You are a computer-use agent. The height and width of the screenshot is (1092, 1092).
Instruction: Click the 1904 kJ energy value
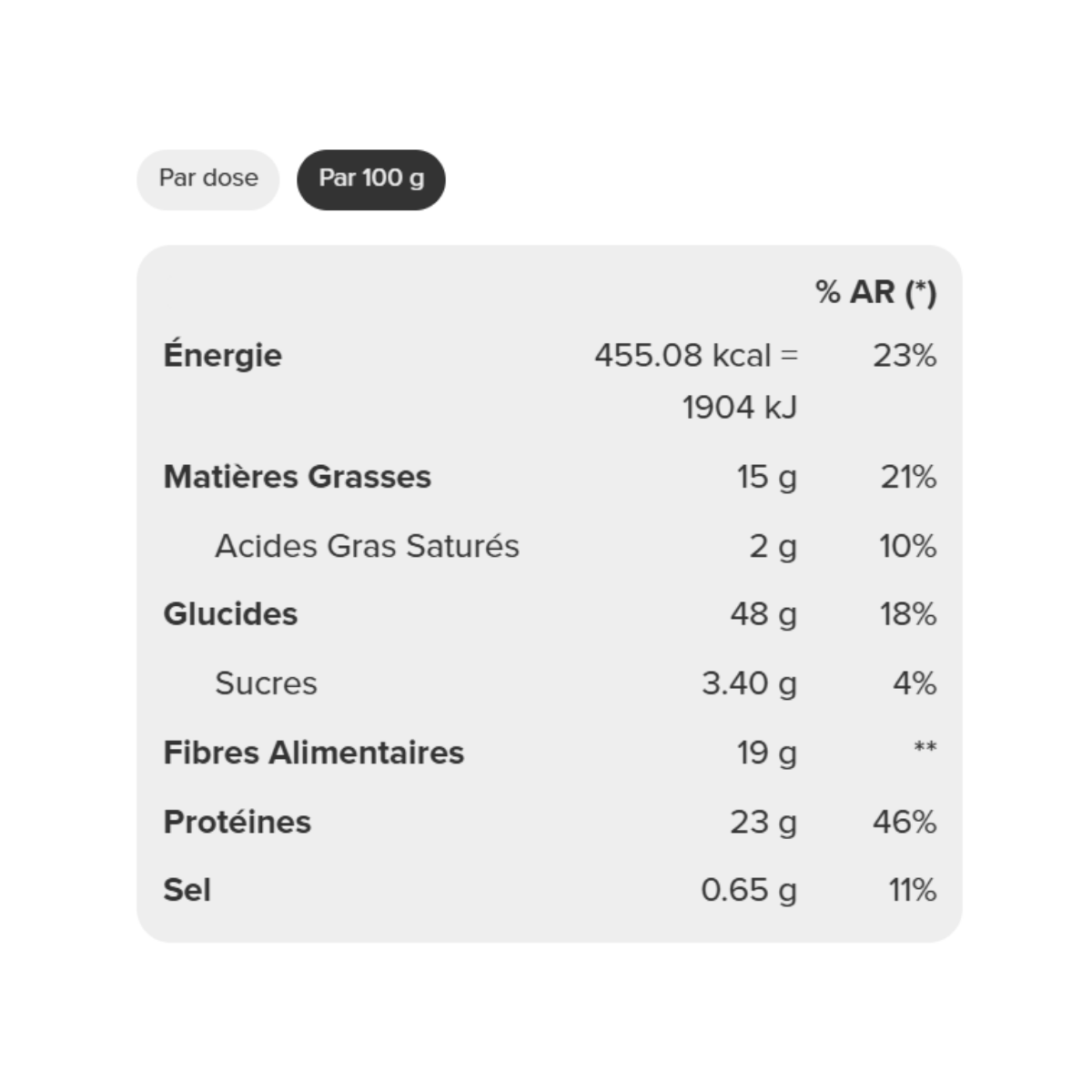(x=740, y=407)
